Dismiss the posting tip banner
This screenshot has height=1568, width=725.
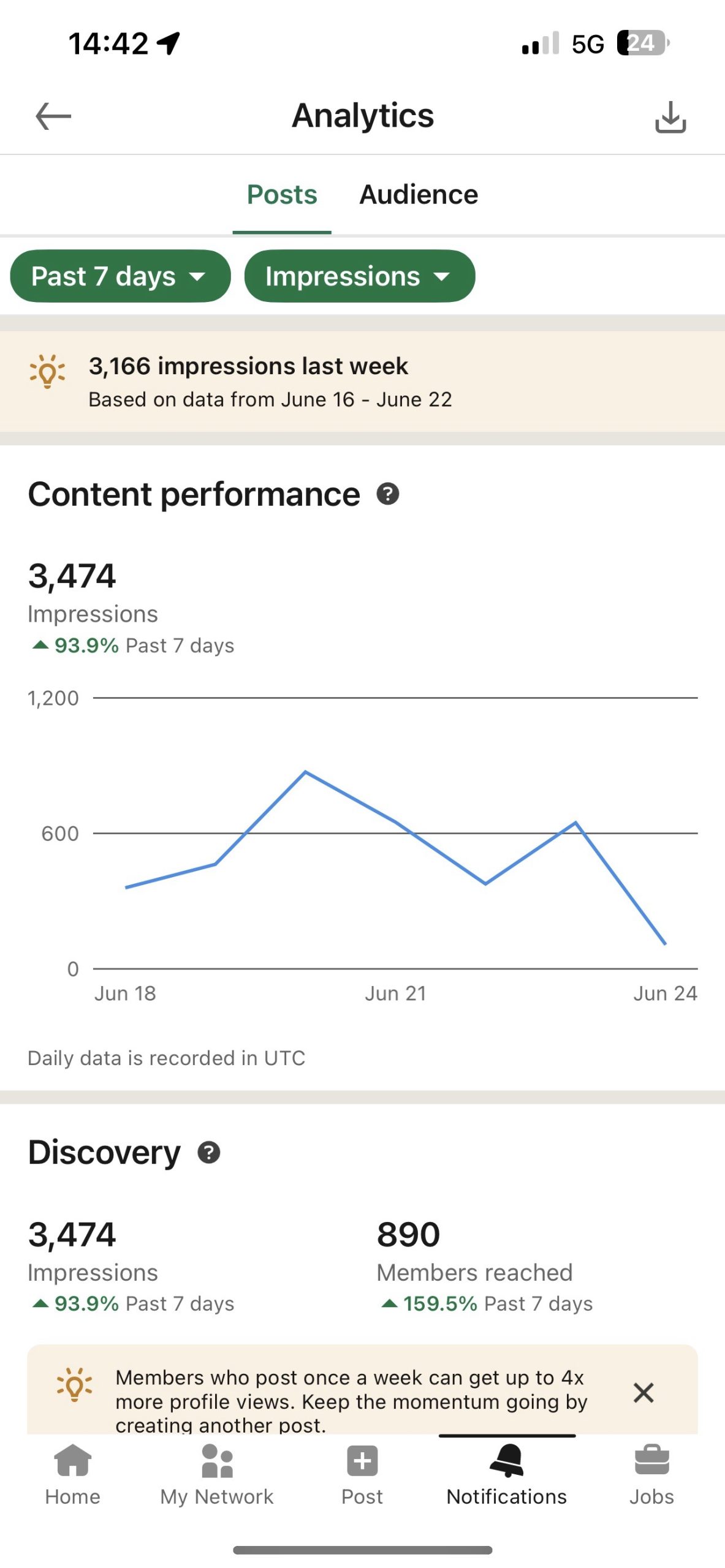point(643,1392)
